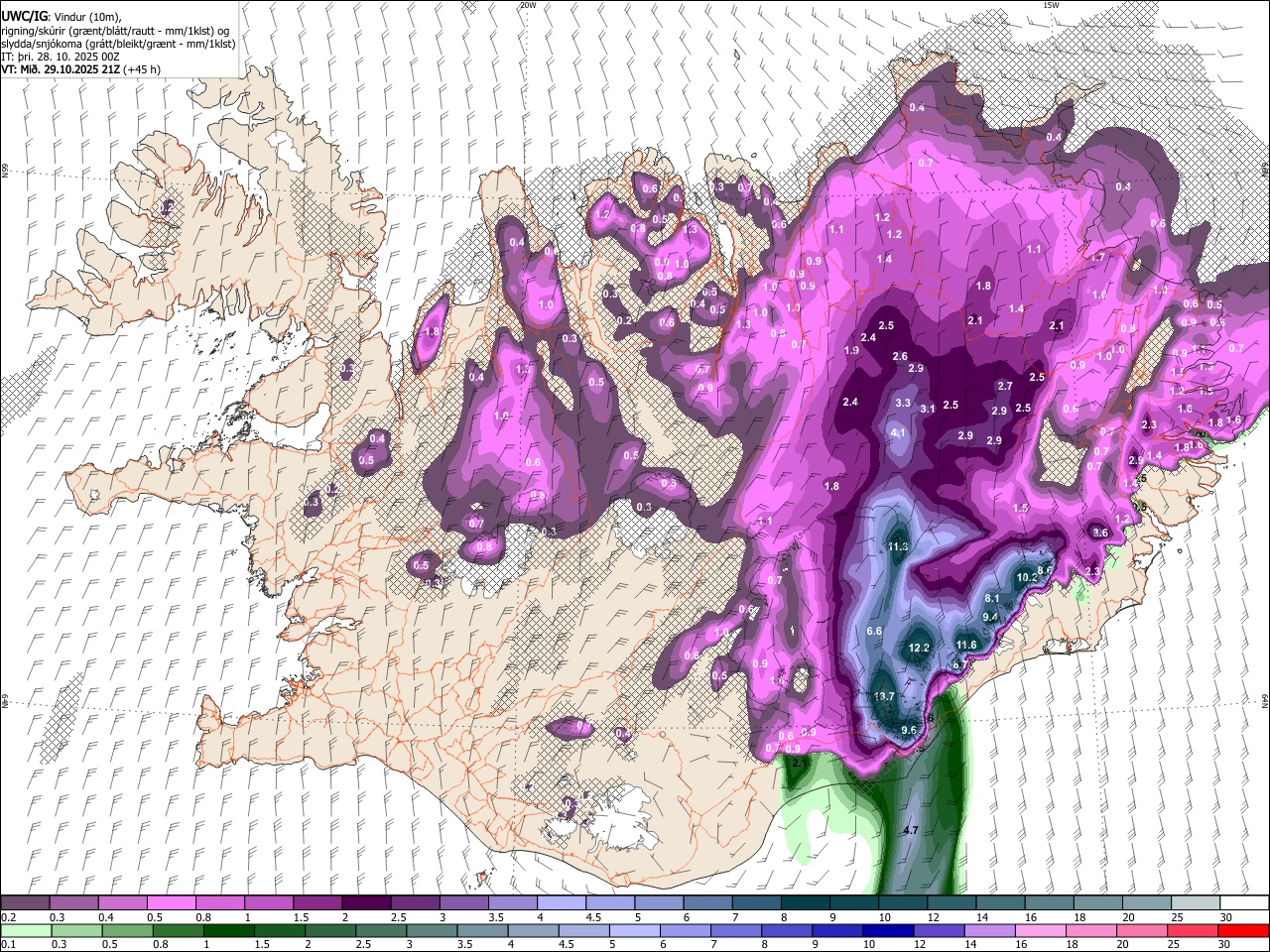Click the 2.6 precipitation value
The height and width of the screenshot is (952, 1270).
coord(900,357)
